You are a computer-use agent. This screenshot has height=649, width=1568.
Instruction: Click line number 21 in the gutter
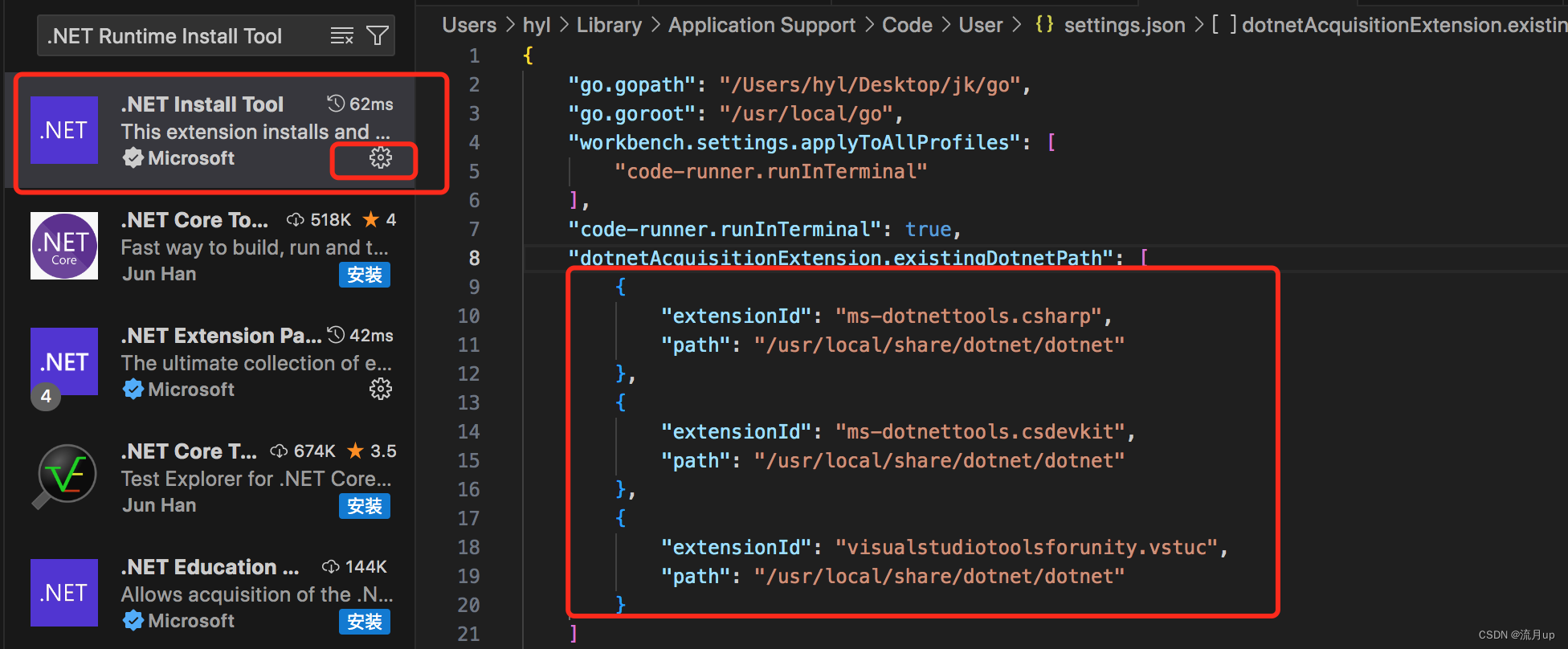pyautogui.click(x=468, y=634)
